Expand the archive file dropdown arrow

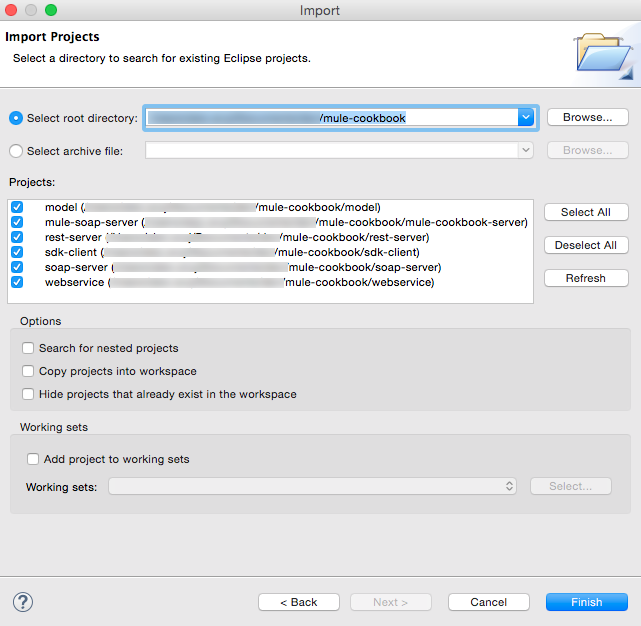click(x=526, y=150)
